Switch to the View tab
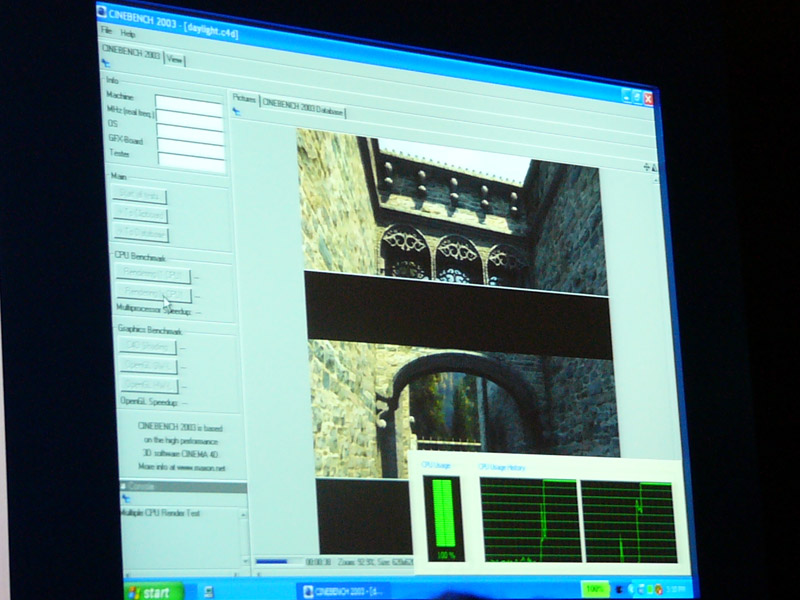The image size is (800, 600). tap(174, 60)
